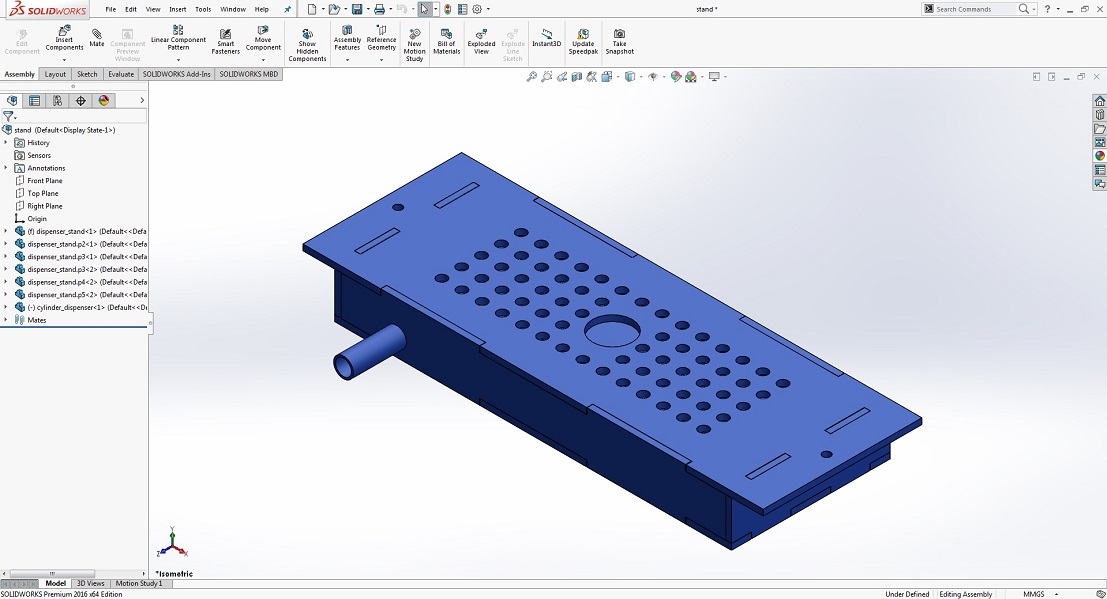Click in Search Commands field
Image resolution: width=1107 pixels, height=599 pixels.
(973, 9)
